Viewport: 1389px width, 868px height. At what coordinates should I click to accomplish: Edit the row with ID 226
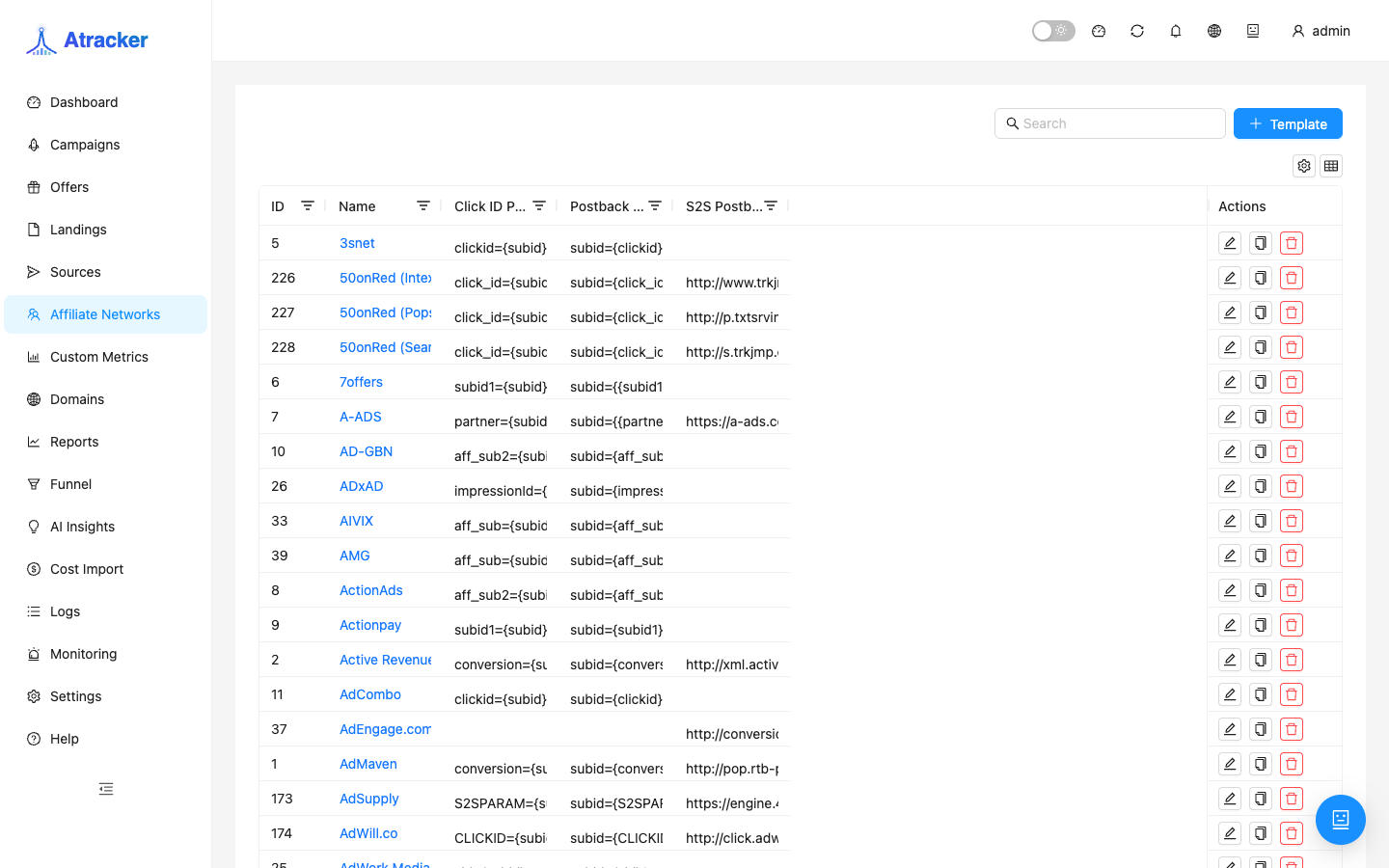pos(1230,278)
